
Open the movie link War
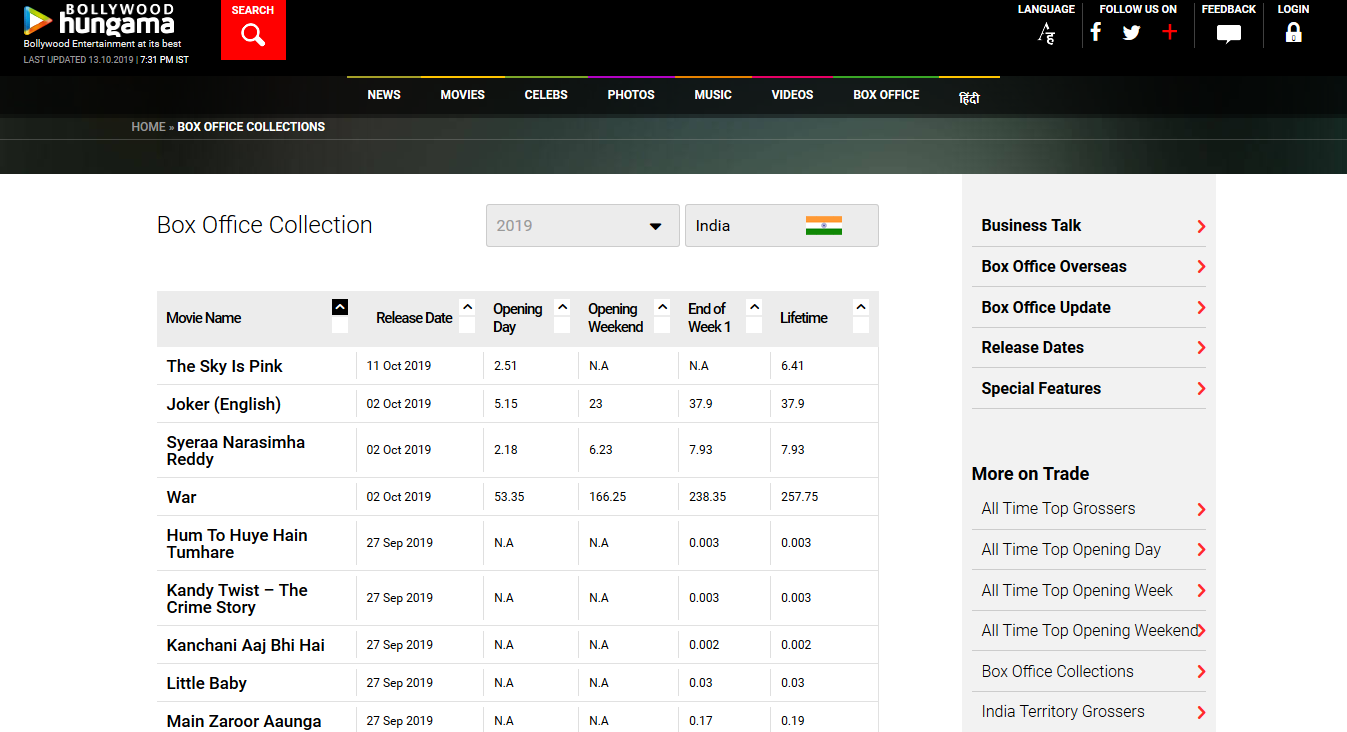(x=181, y=497)
